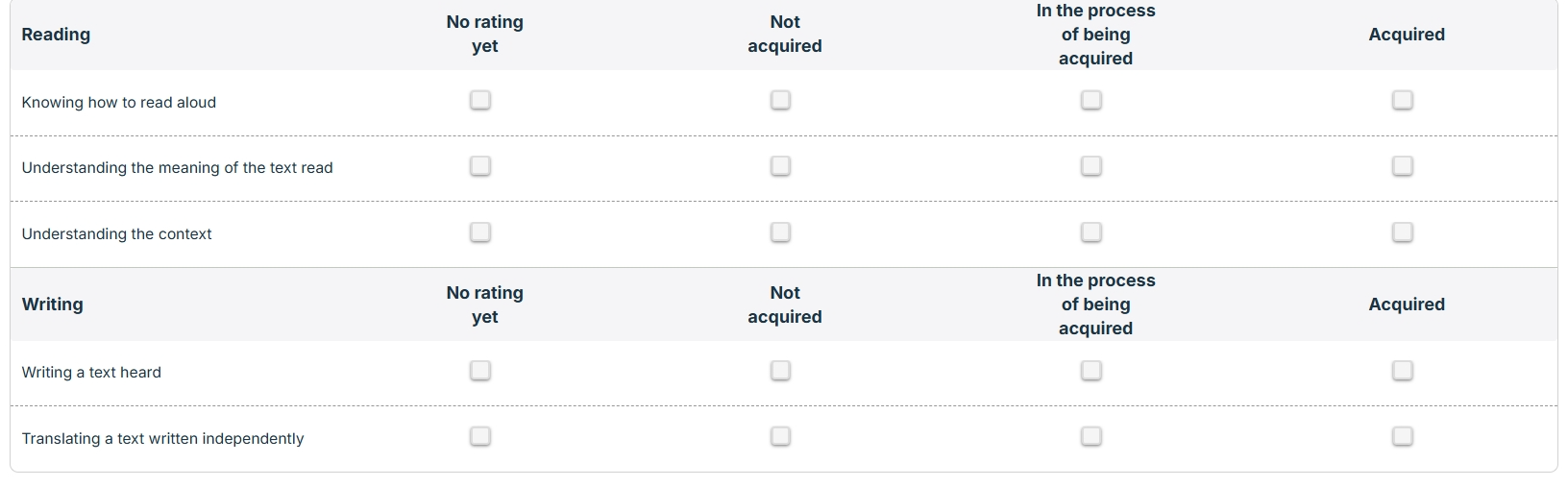Check 'No rating yet' for Knowing how to read aloud

pyautogui.click(x=480, y=100)
